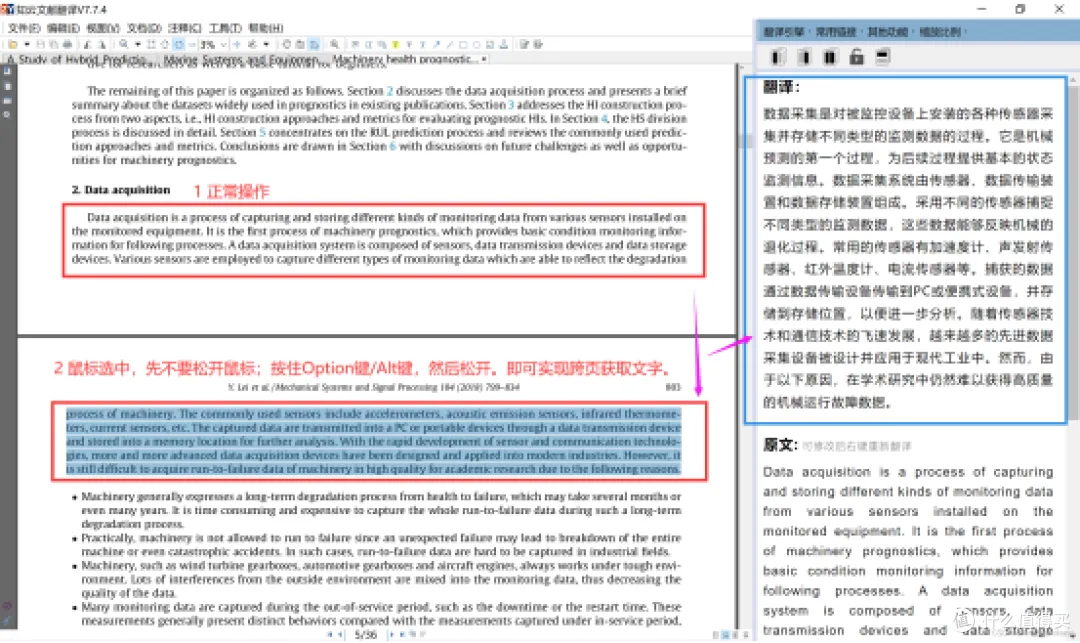Click the next page arrow at bottom
This screenshot has width=1080, height=643.
point(392,635)
